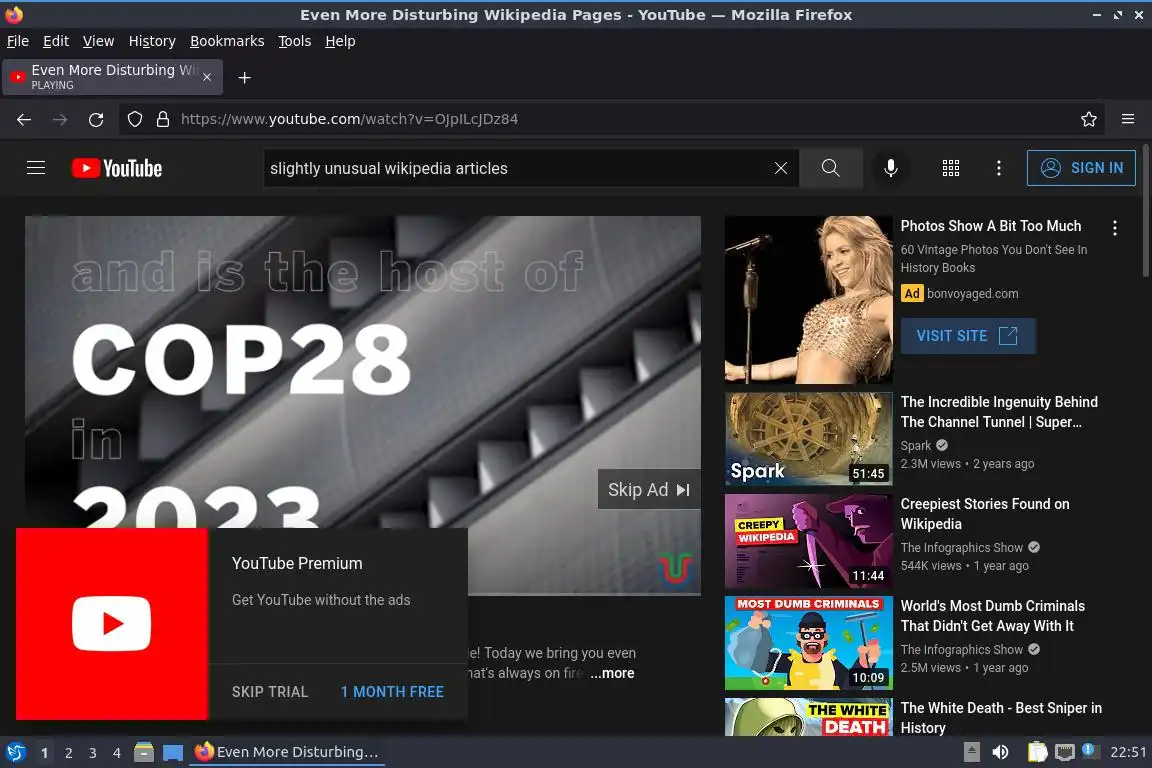Switch to workspace 2
This screenshot has width=1152, height=768.
point(68,753)
